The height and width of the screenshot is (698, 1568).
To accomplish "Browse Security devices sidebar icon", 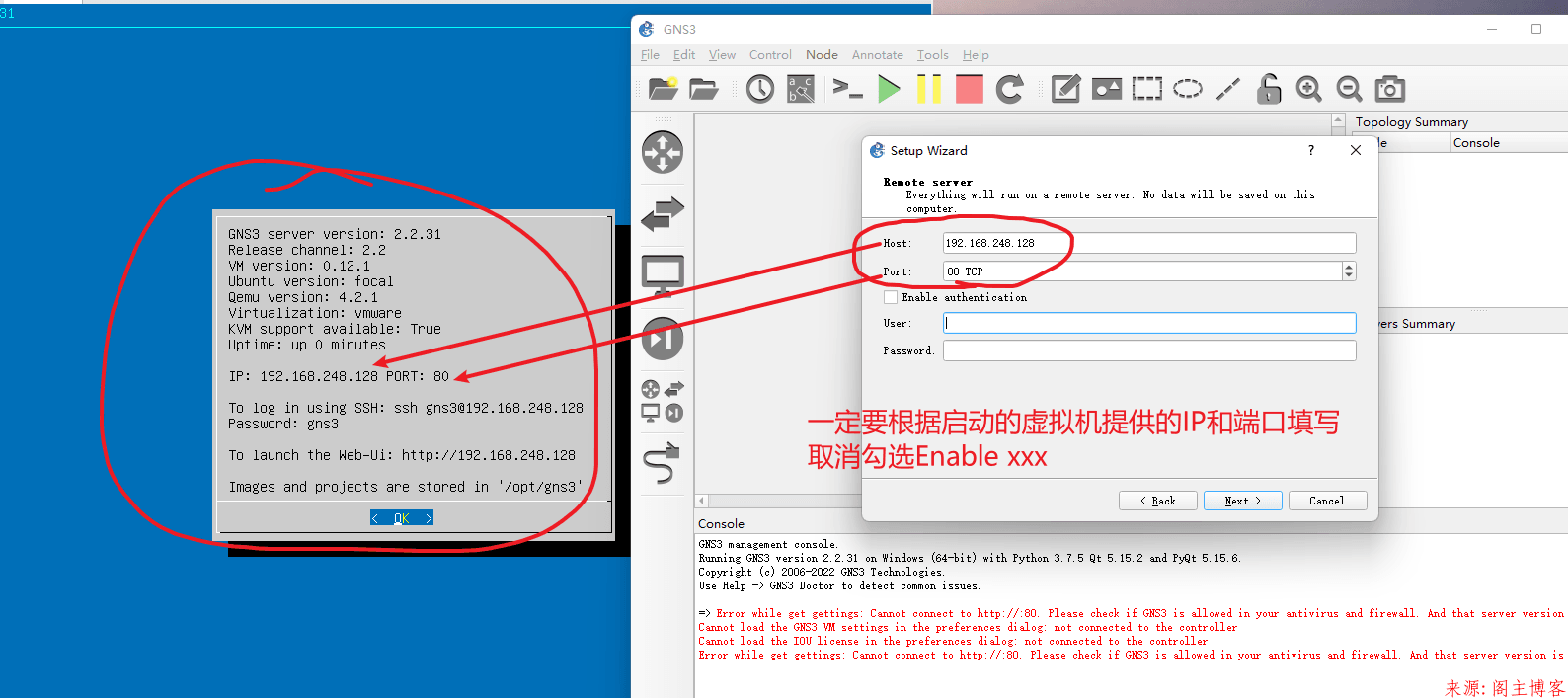I will click(x=663, y=339).
